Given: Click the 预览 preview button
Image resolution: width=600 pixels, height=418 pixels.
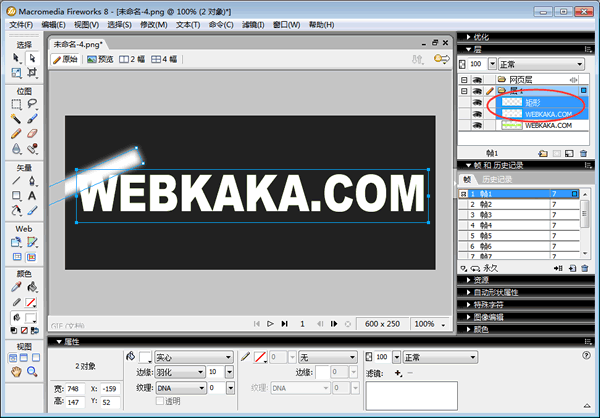Looking at the screenshot, I should [99, 59].
